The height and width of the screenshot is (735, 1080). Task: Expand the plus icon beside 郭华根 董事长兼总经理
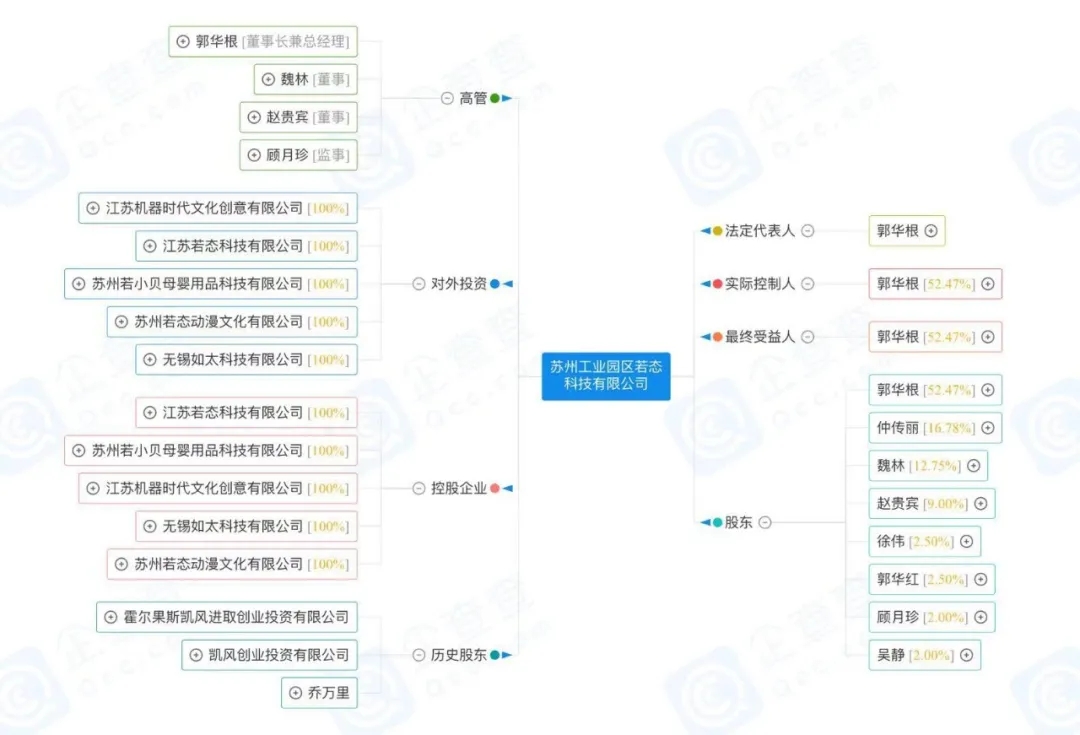tap(183, 41)
